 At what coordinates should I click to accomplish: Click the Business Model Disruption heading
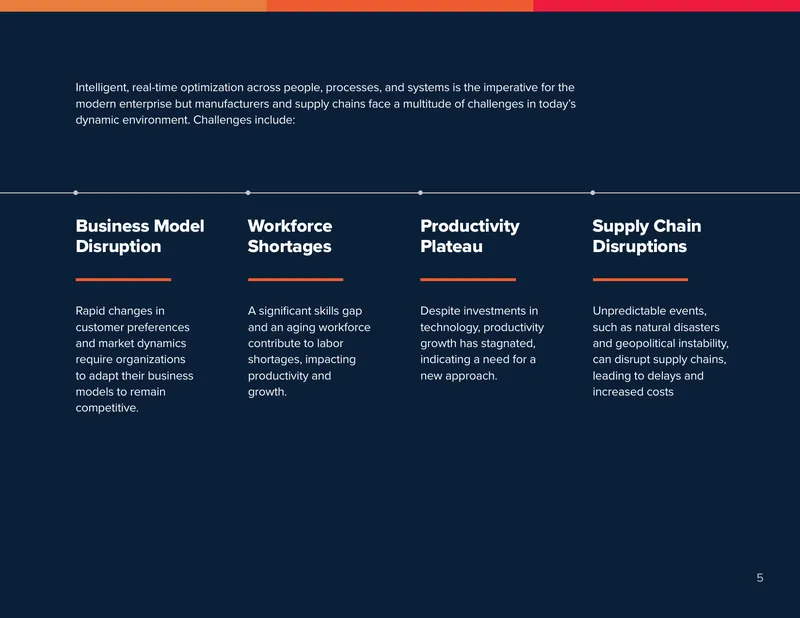tap(140, 236)
